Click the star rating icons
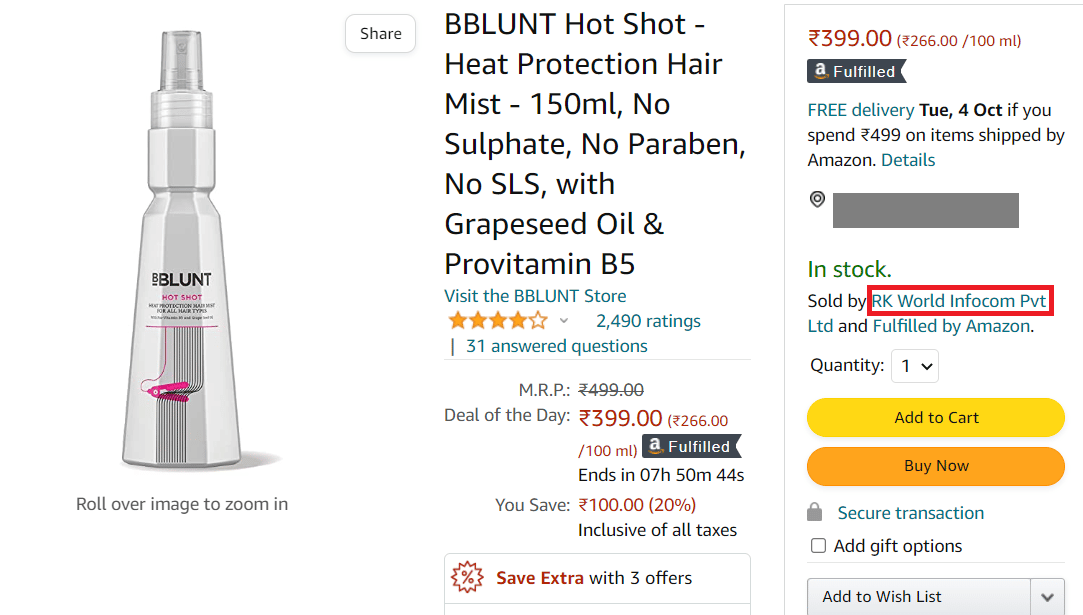The height and width of the screenshot is (615, 1083). pos(498,321)
